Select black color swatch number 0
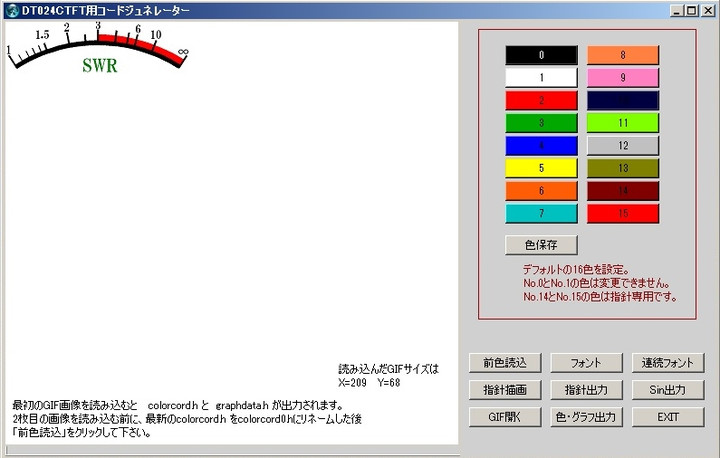The height and width of the screenshot is (458, 720). [x=541, y=55]
